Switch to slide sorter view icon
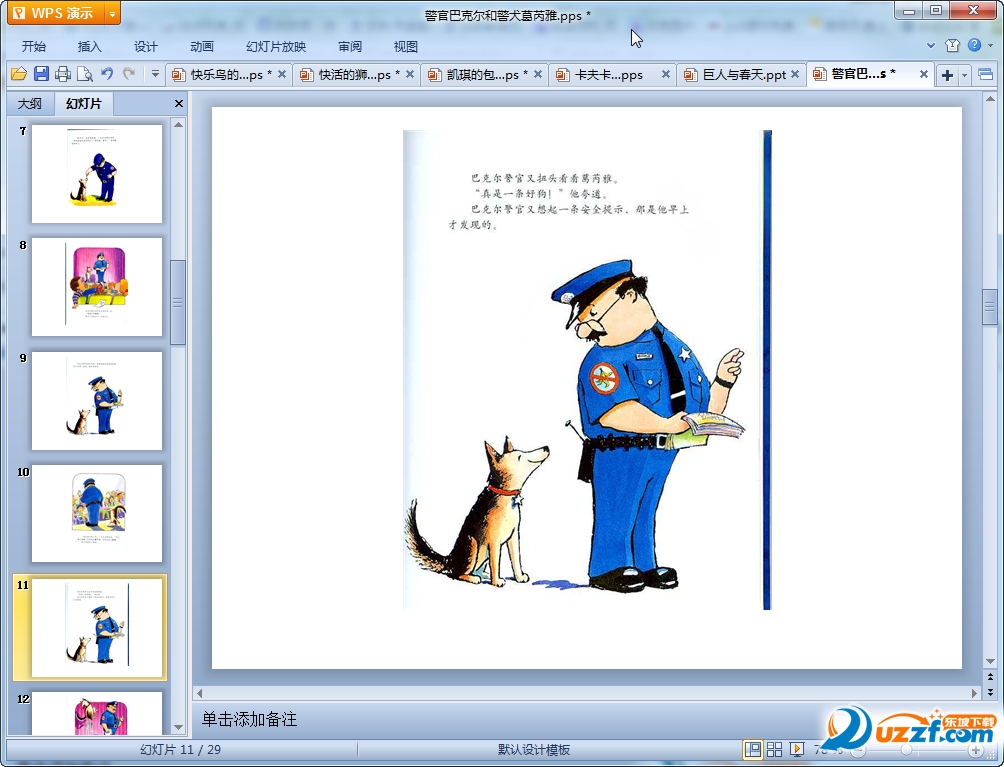The height and width of the screenshot is (767, 1004). click(x=774, y=749)
